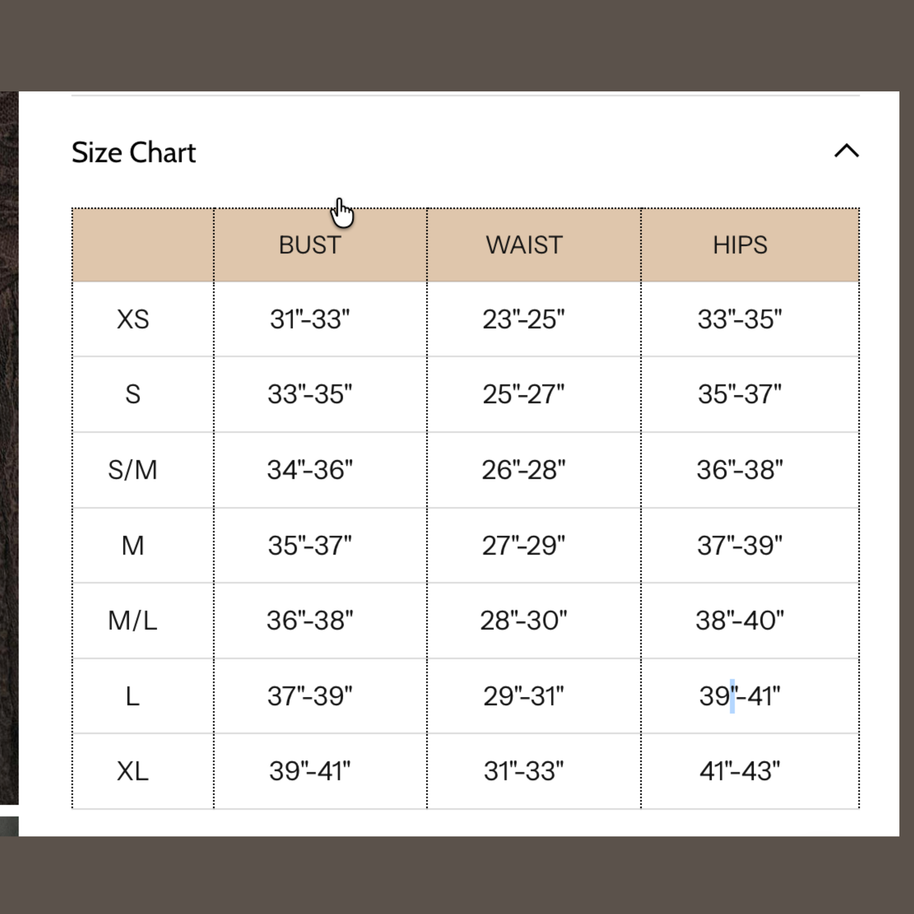
Task: Click the L hips value 39"-41"
Action: pyautogui.click(x=740, y=696)
